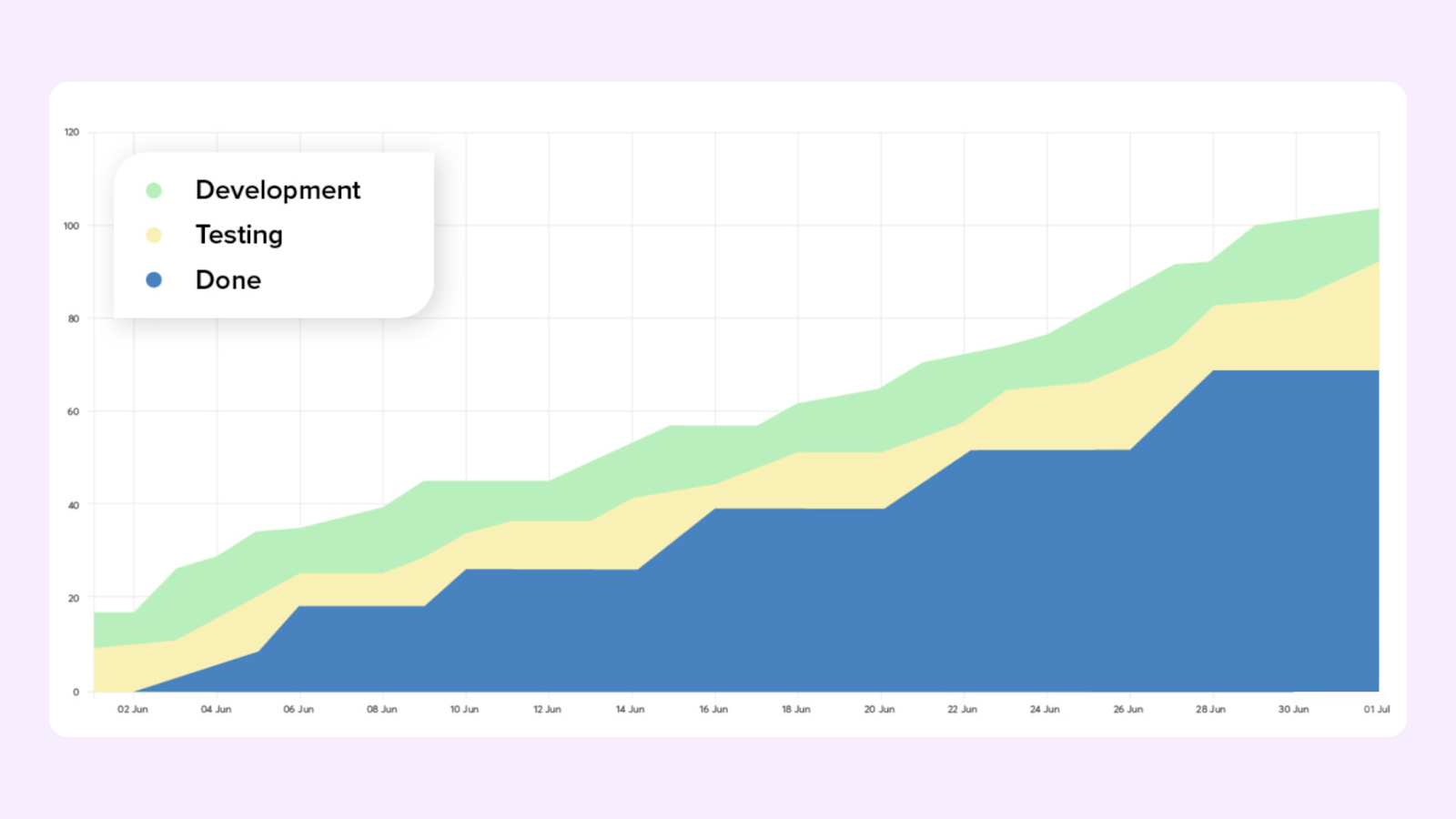The height and width of the screenshot is (819, 1456).
Task: Click the green Development legend dot
Action: click(x=154, y=190)
